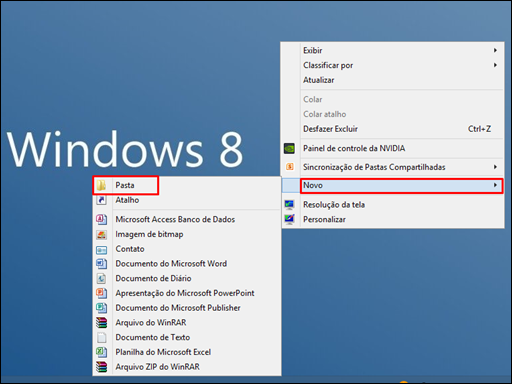The width and height of the screenshot is (512, 384).
Task: Select Imagem de bitmap
Action: click(187, 234)
